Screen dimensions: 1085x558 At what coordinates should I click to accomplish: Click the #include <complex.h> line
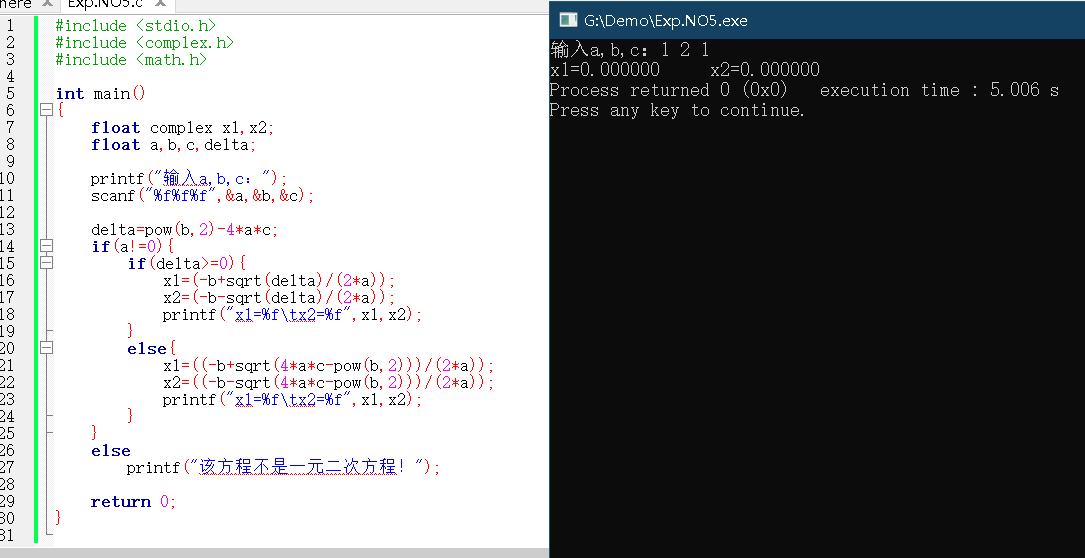(x=145, y=43)
